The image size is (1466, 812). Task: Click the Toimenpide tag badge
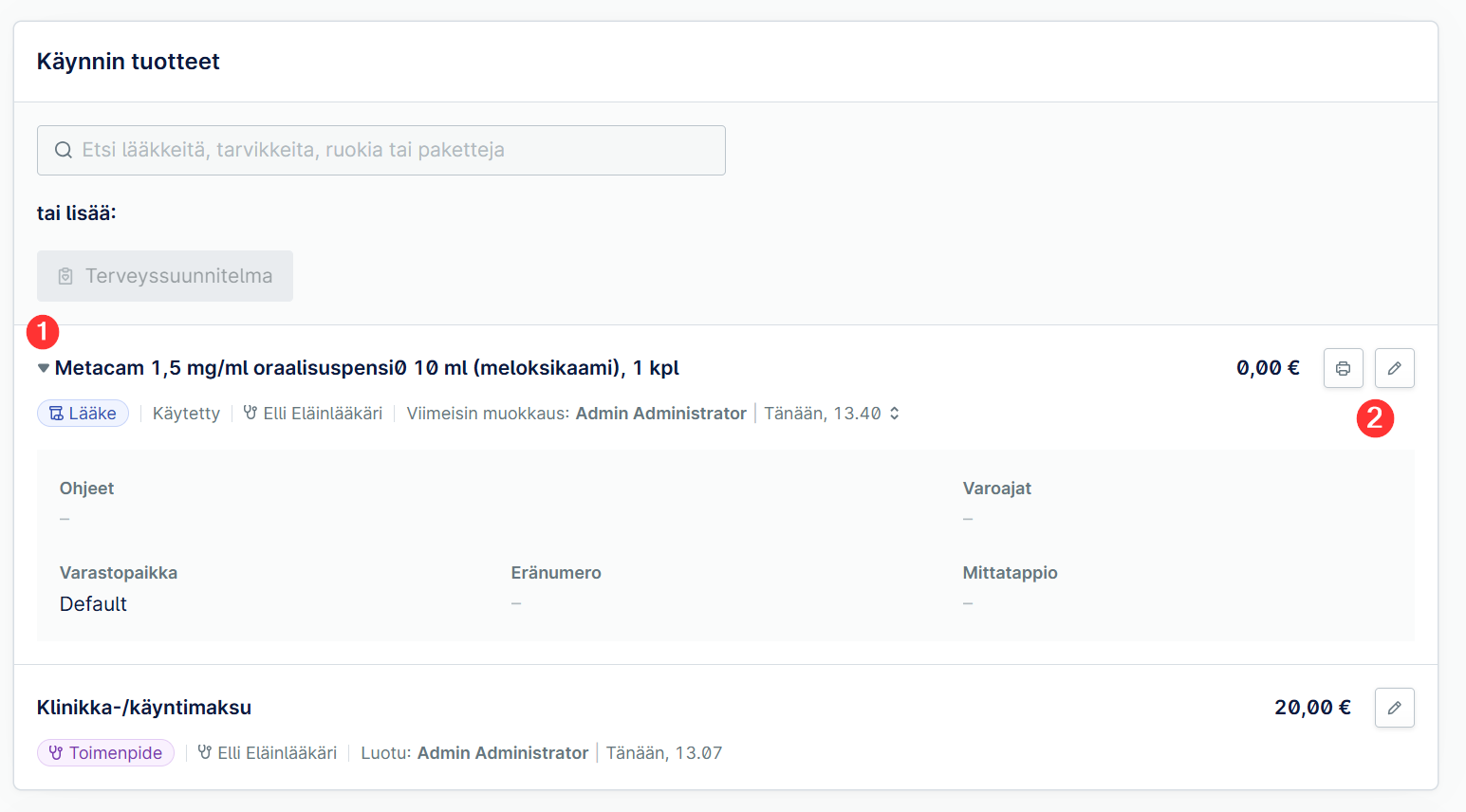click(105, 753)
